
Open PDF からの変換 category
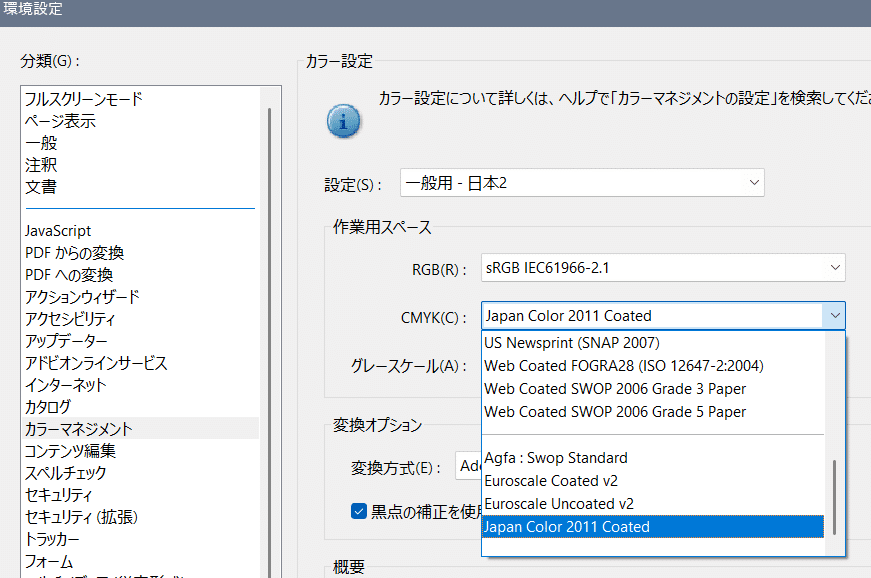coord(141,253)
